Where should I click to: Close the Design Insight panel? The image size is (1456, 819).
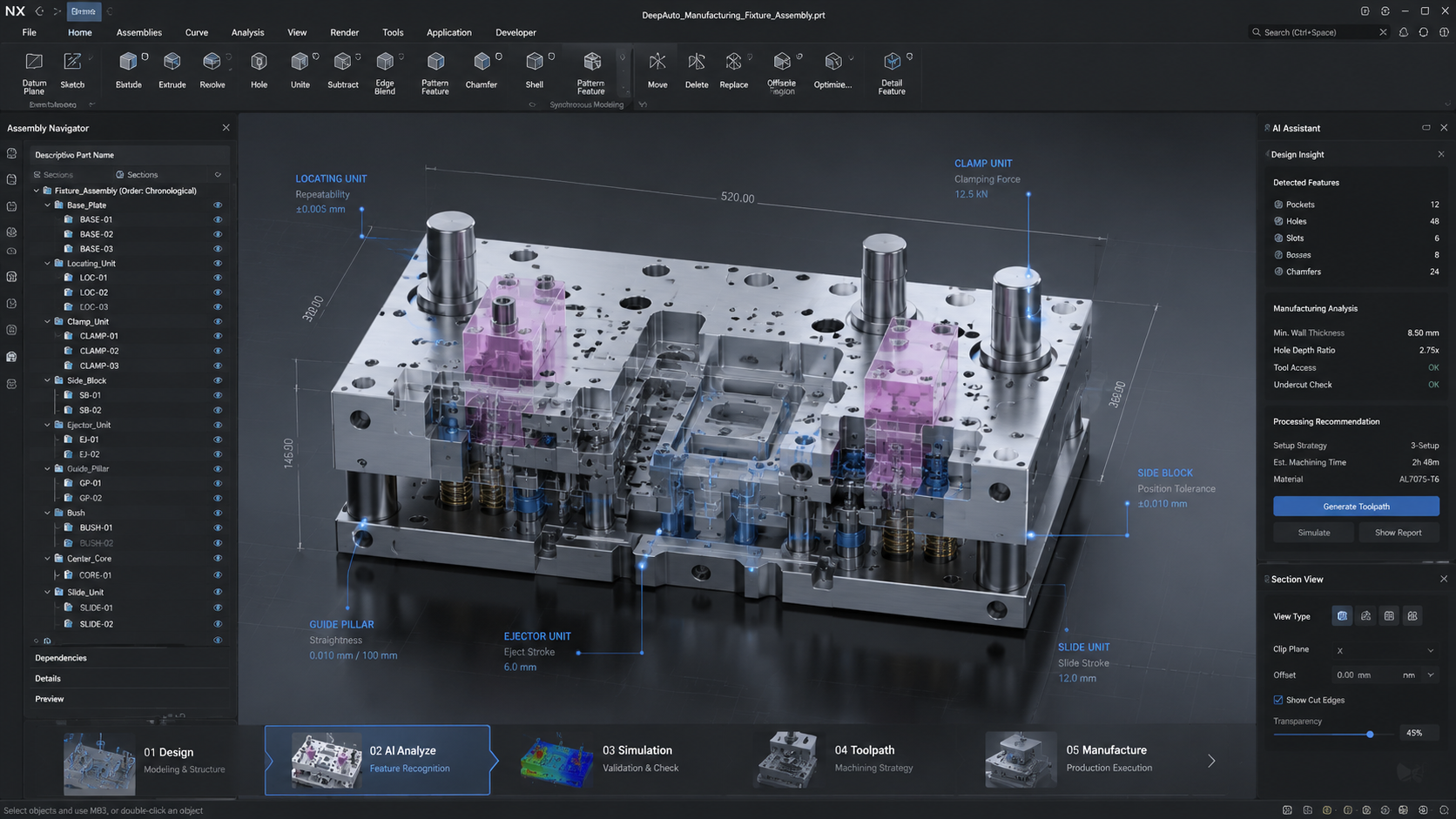(1440, 154)
